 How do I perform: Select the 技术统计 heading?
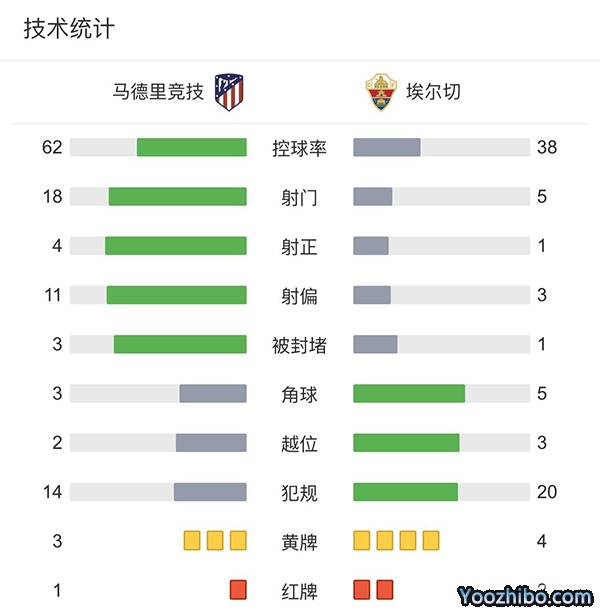click(x=69, y=29)
